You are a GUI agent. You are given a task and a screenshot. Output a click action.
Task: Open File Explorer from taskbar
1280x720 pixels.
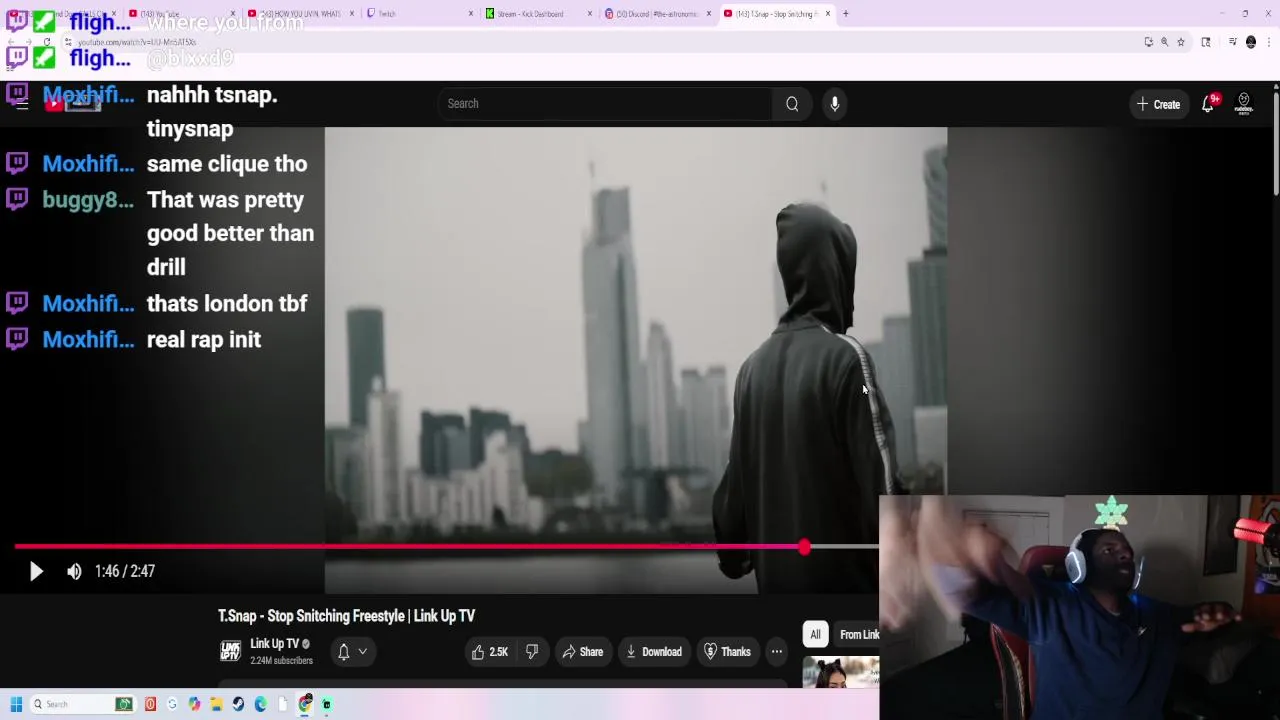click(216, 704)
